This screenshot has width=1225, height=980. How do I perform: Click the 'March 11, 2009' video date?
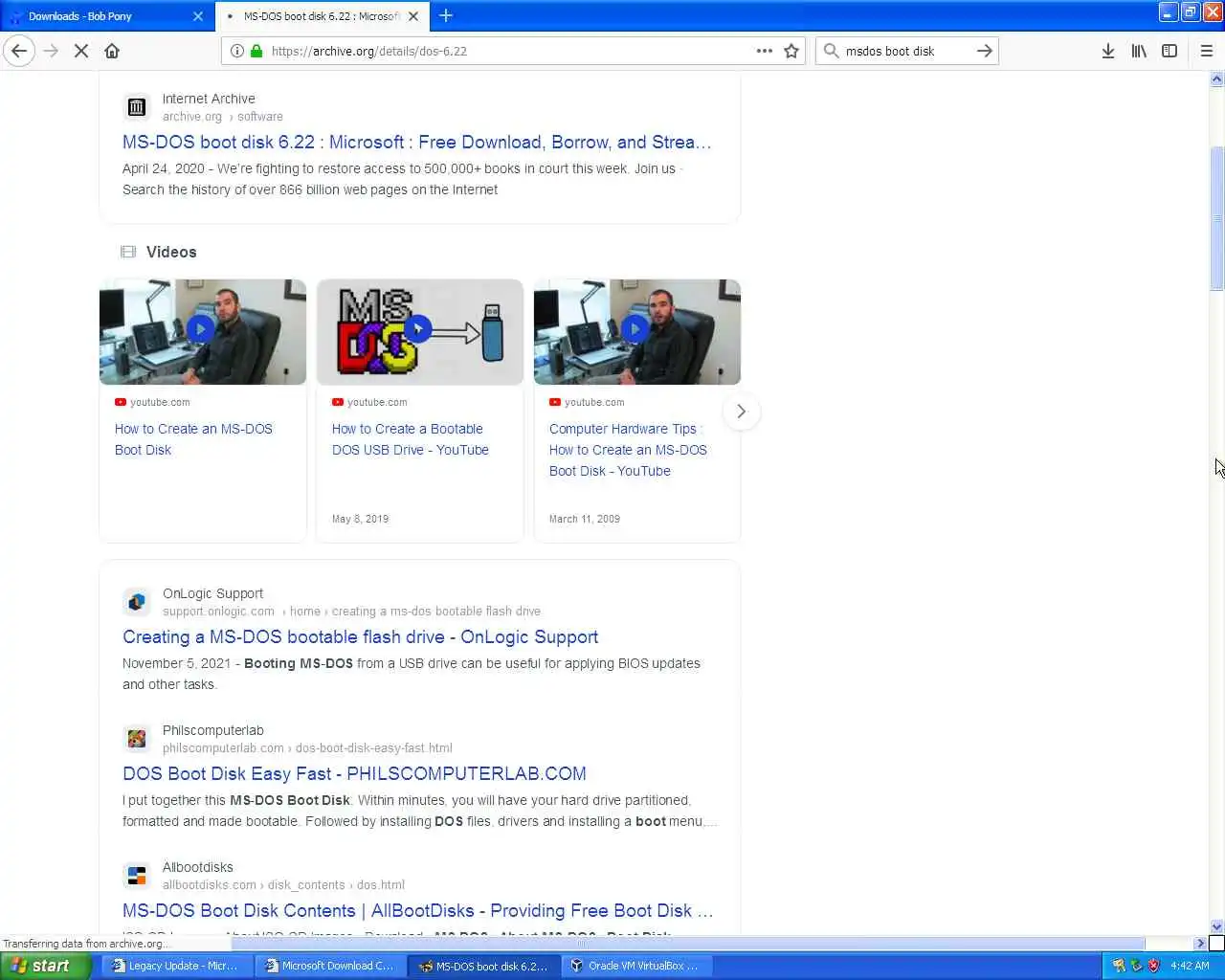tap(585, 519)
